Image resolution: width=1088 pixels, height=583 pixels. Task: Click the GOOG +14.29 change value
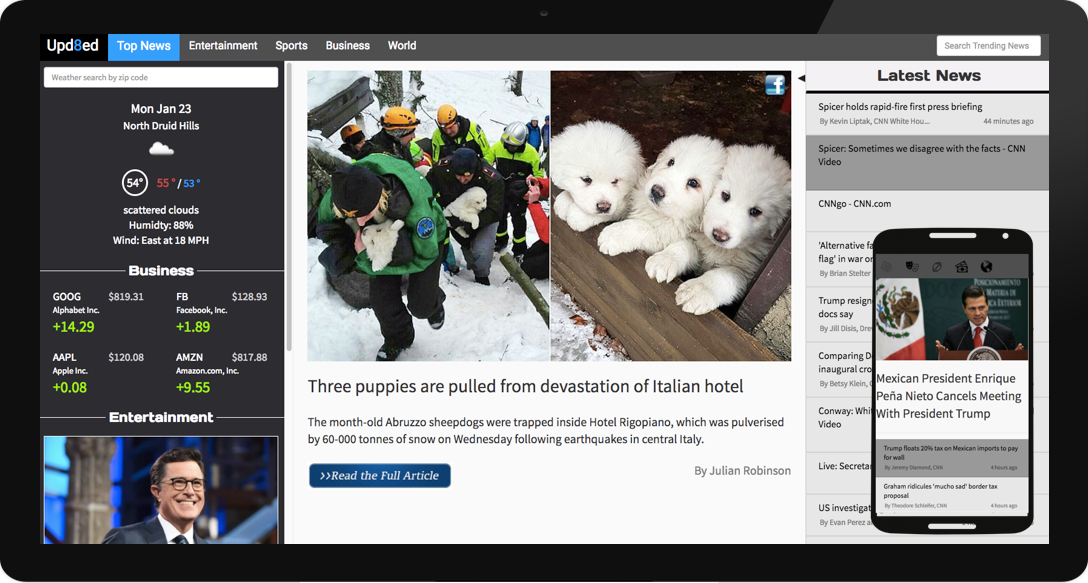[x=74, y=327]
